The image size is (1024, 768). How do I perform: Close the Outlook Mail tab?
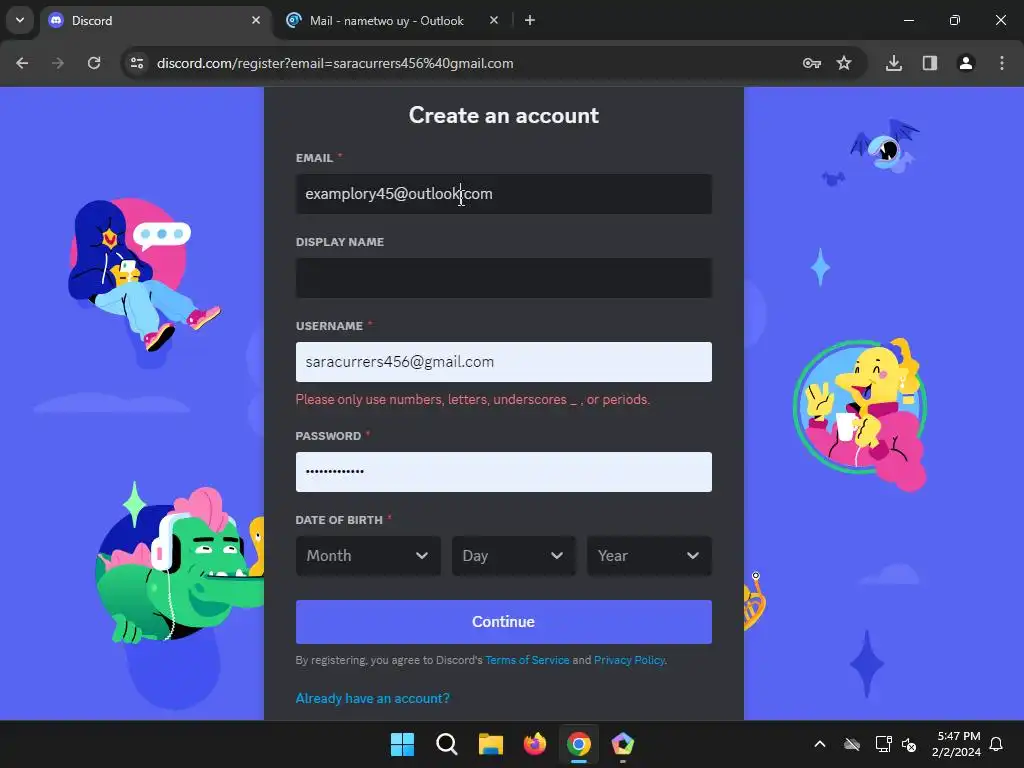[494, 20]
